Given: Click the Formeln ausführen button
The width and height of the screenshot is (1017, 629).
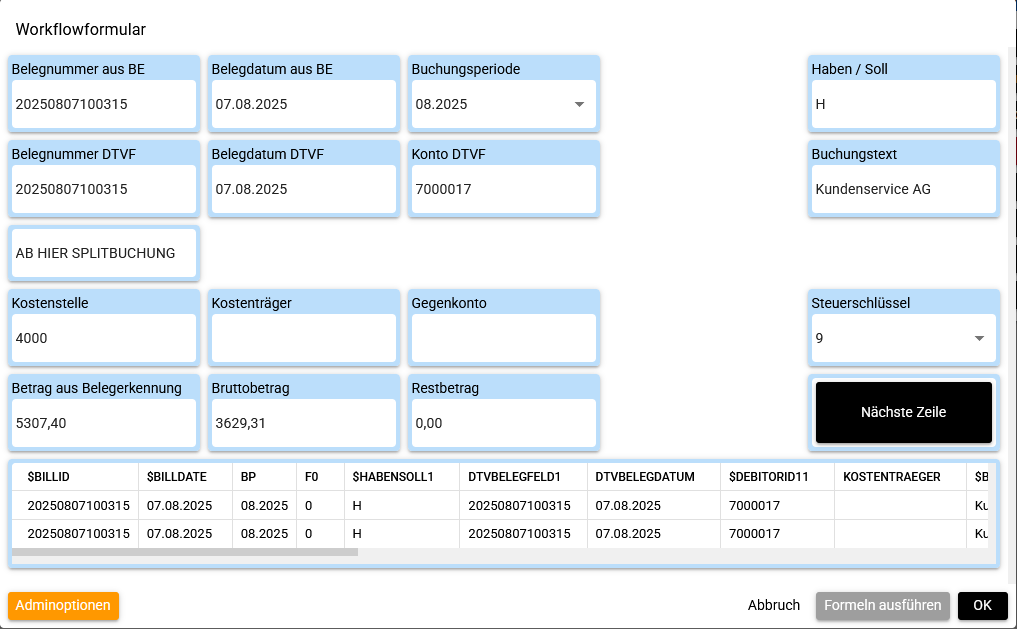Looking at the screenshot, I should tap(882, 605).
